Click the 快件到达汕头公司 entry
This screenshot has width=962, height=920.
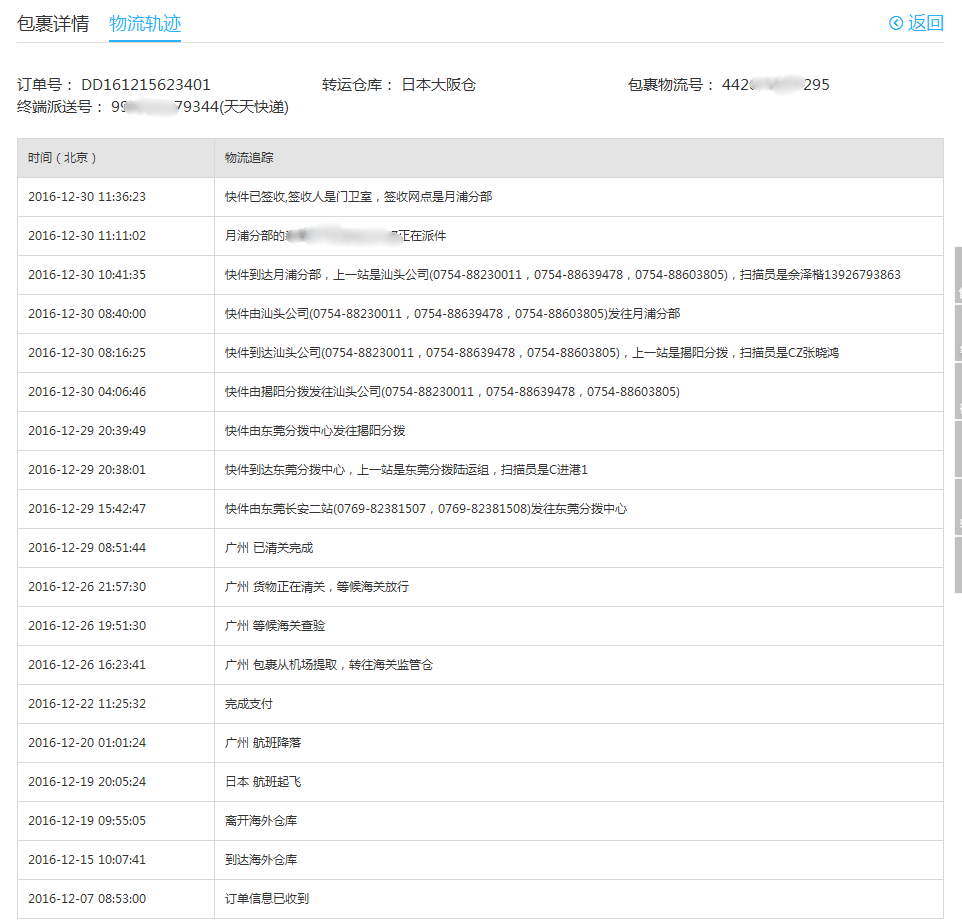tap(531, 353)
